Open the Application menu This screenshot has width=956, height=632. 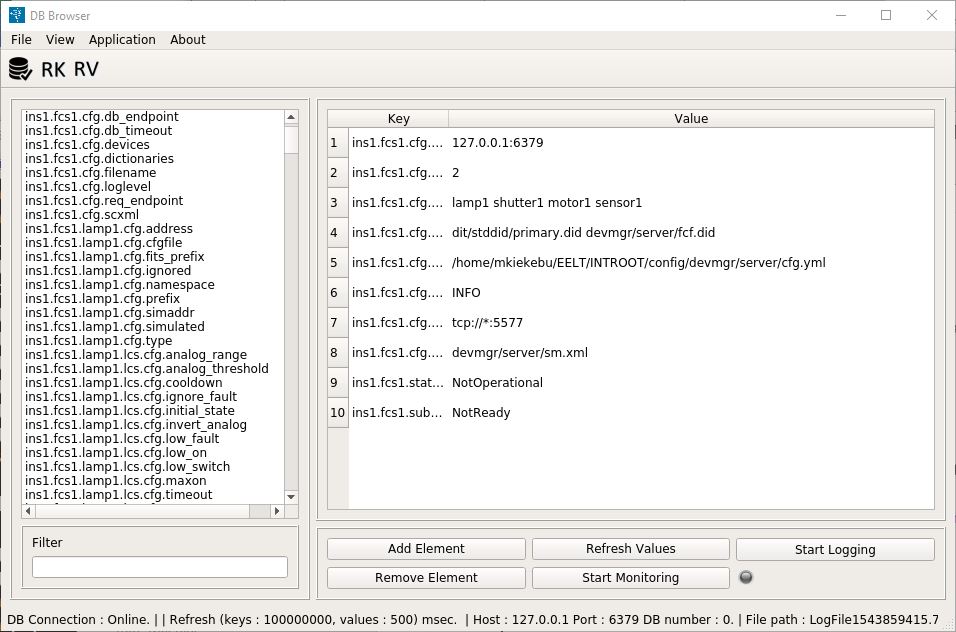122,40
